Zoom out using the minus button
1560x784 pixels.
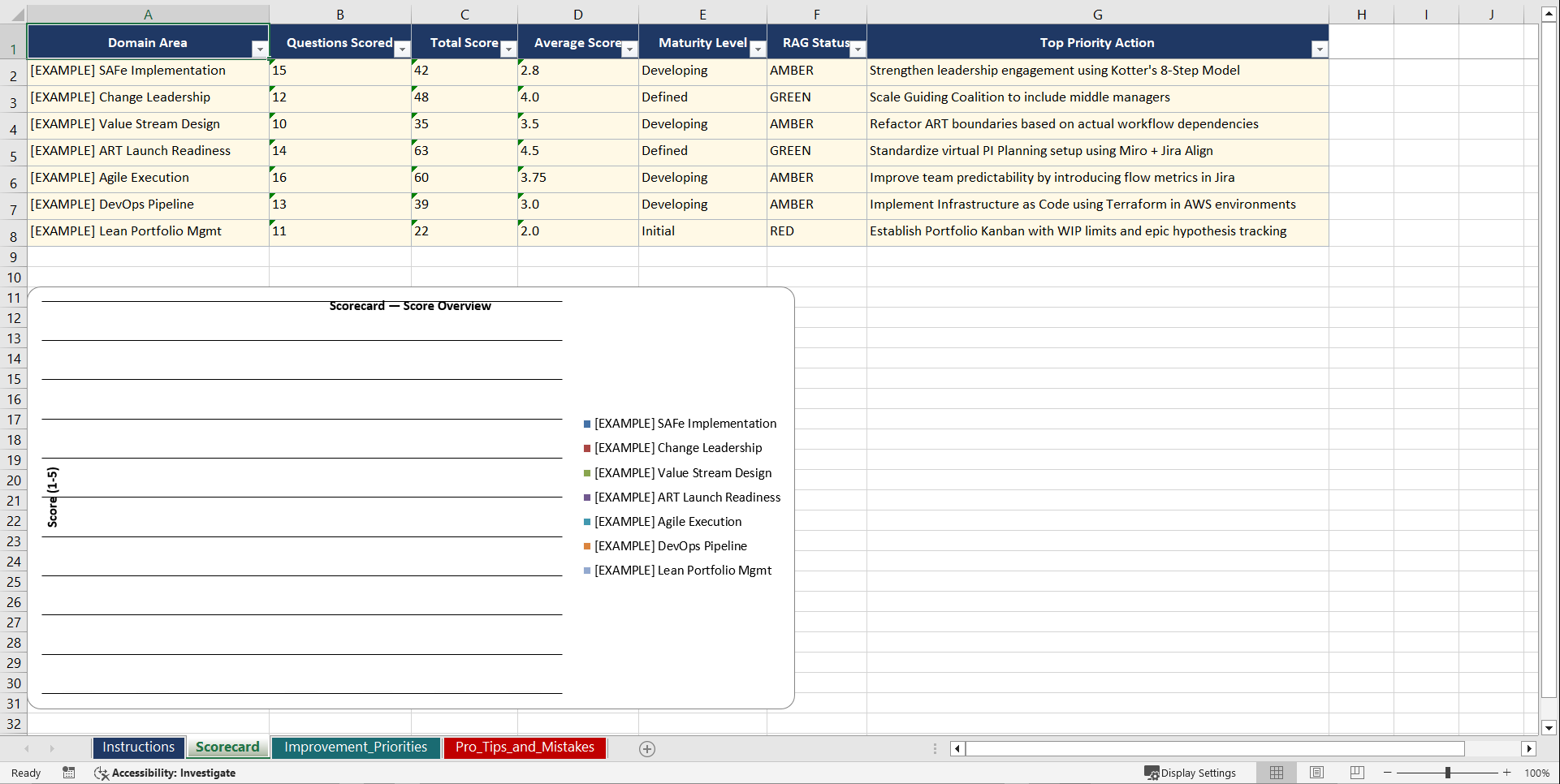click(1387, 773)
